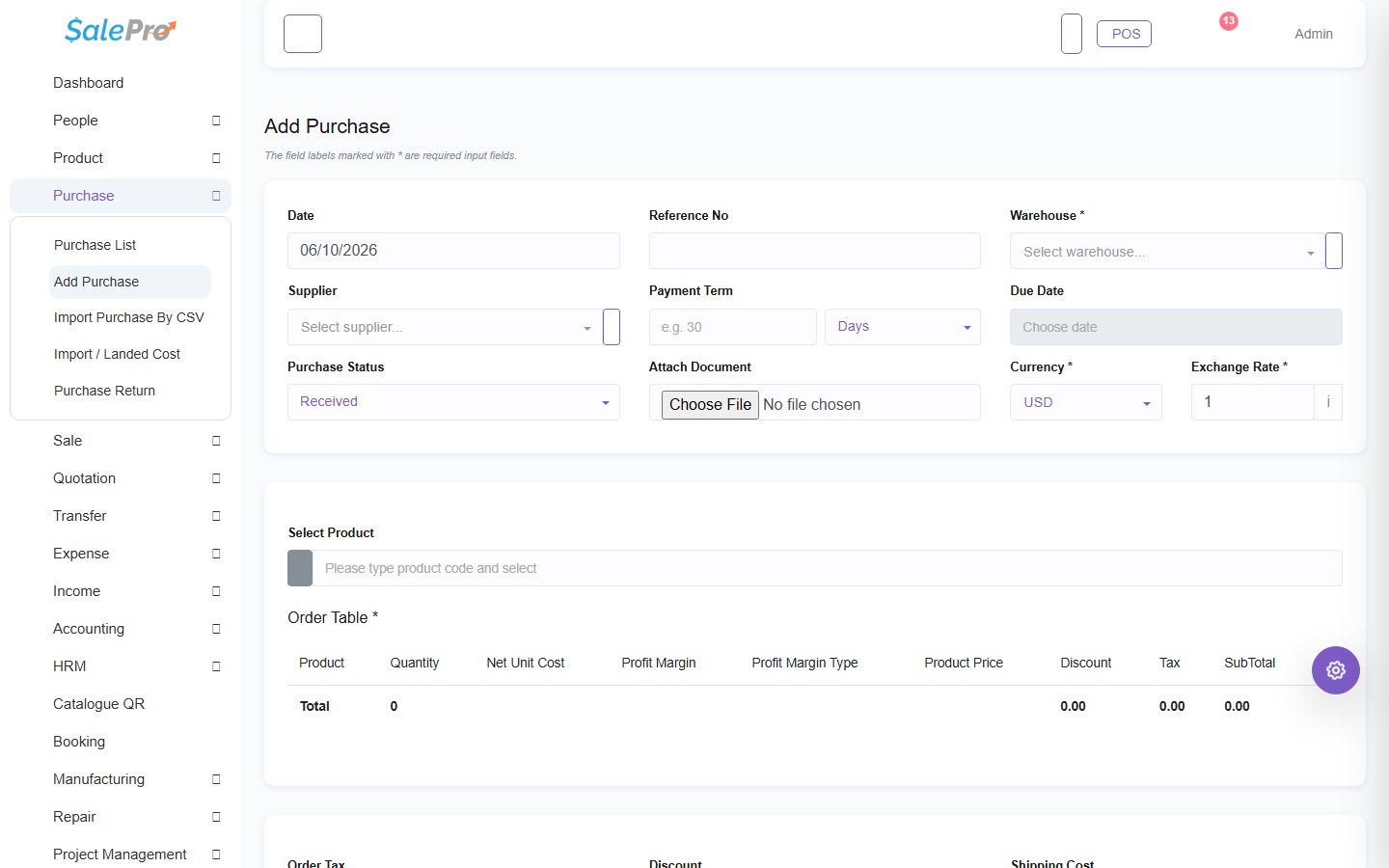The height and width of the screenshot is (868, 1389).
Task: Expand the Repair menu
Action: 121,817
